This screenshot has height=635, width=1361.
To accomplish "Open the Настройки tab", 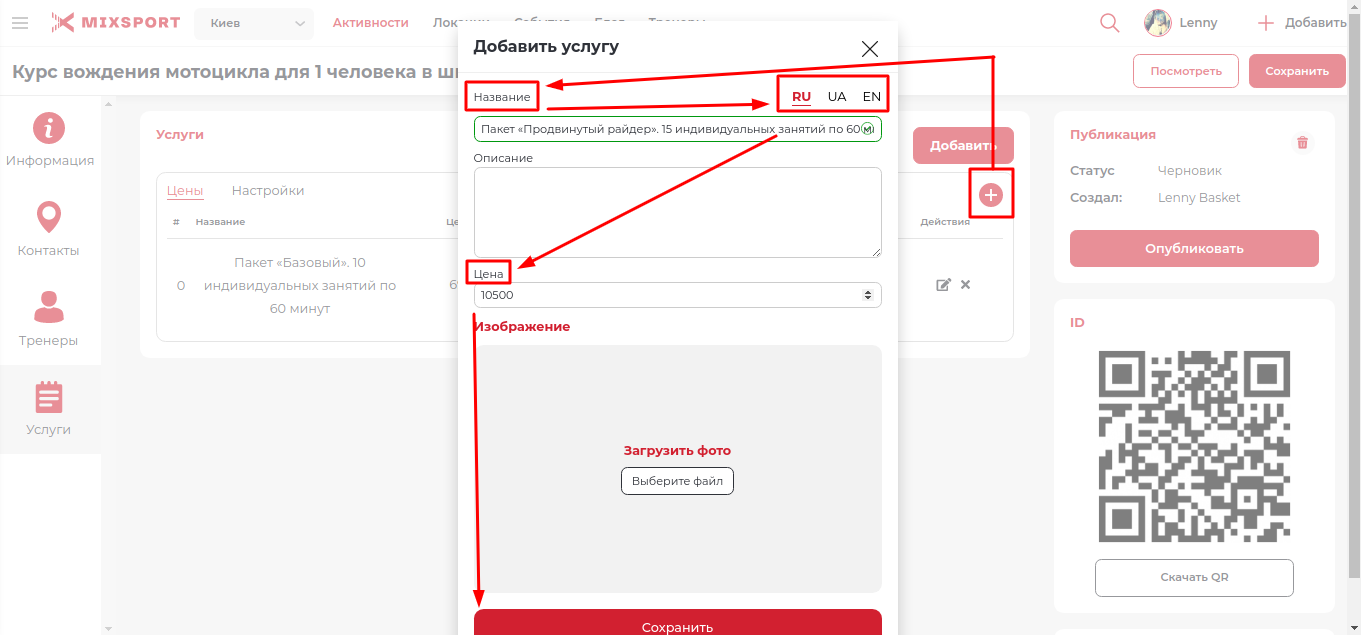I will pyautogui.click(x=268, y=191).
